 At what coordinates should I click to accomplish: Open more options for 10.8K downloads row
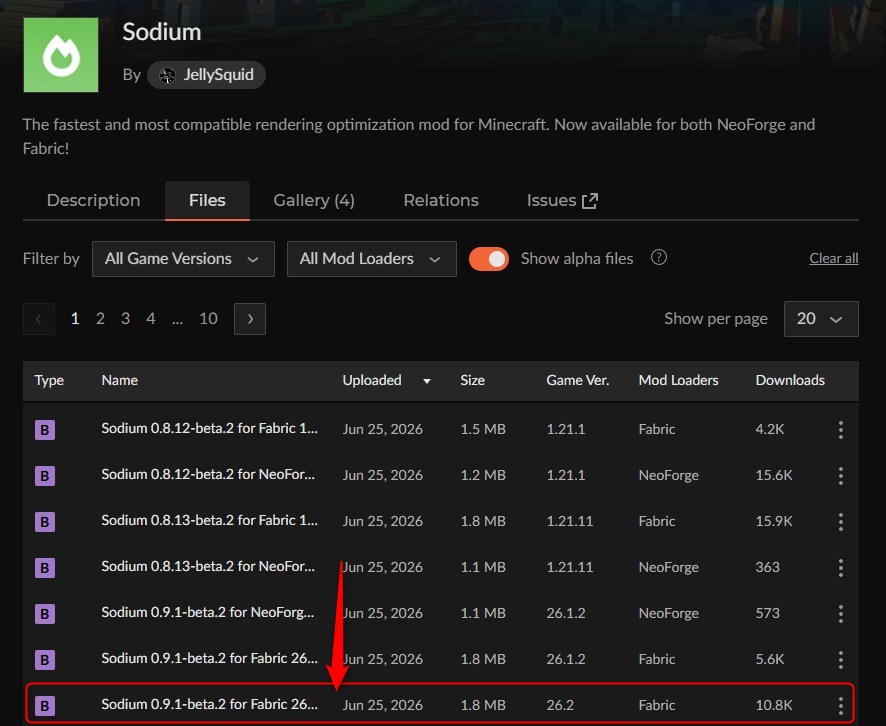click(x=841, y=706)
